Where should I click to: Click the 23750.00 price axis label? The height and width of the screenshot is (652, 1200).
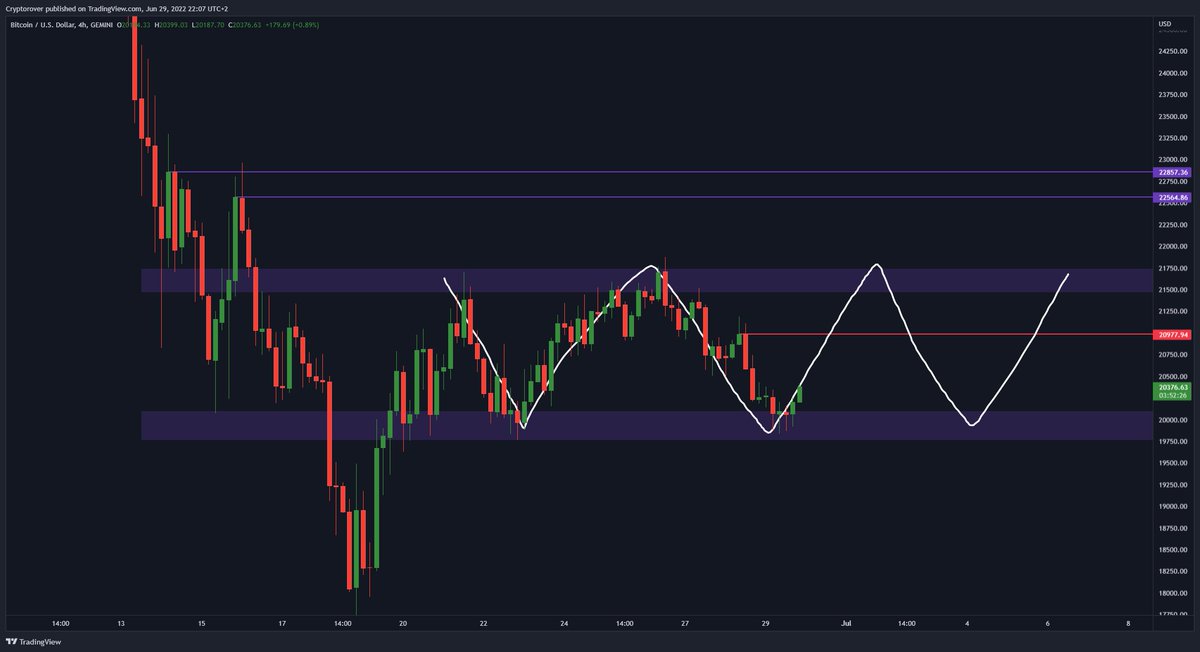pos(1172,94)
